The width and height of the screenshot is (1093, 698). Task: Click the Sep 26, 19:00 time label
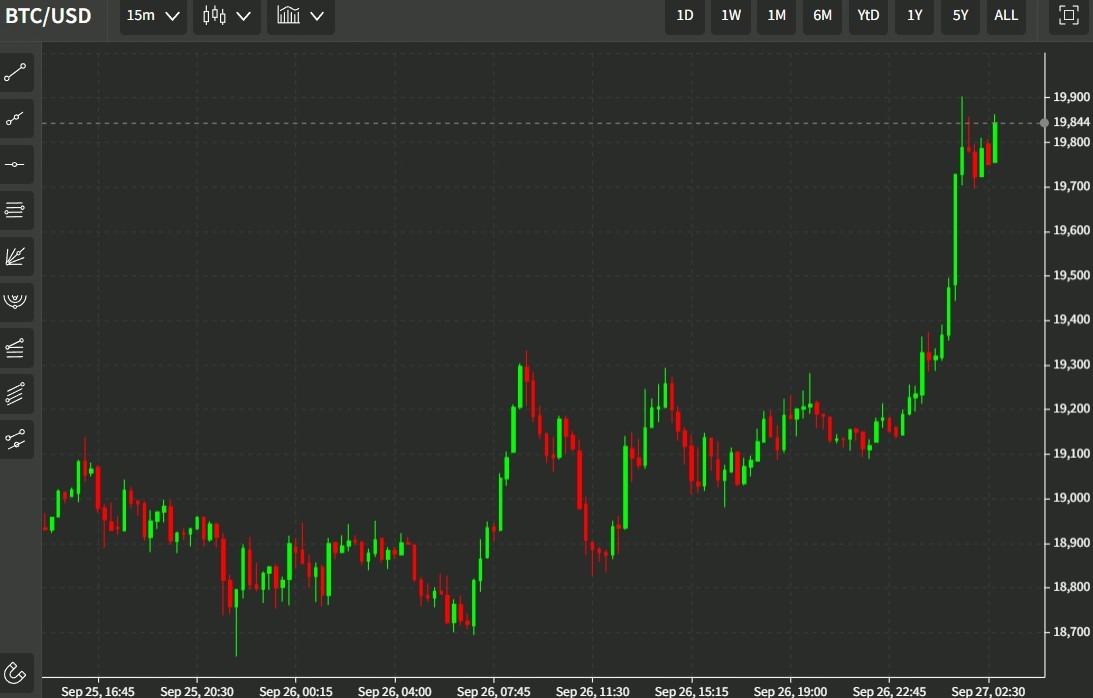point(790,691)
